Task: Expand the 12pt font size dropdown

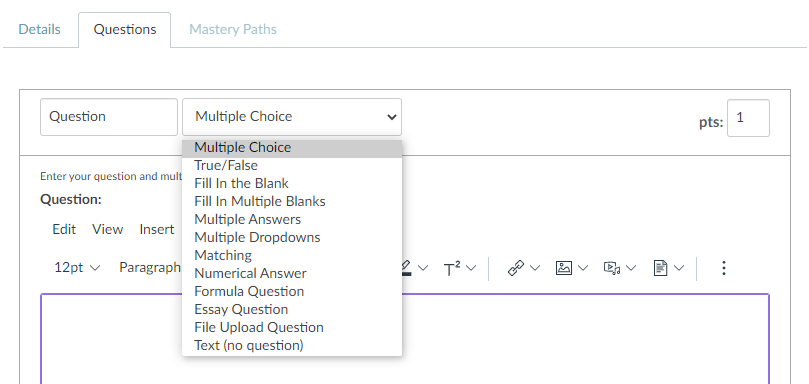Action: coord(77,267)
